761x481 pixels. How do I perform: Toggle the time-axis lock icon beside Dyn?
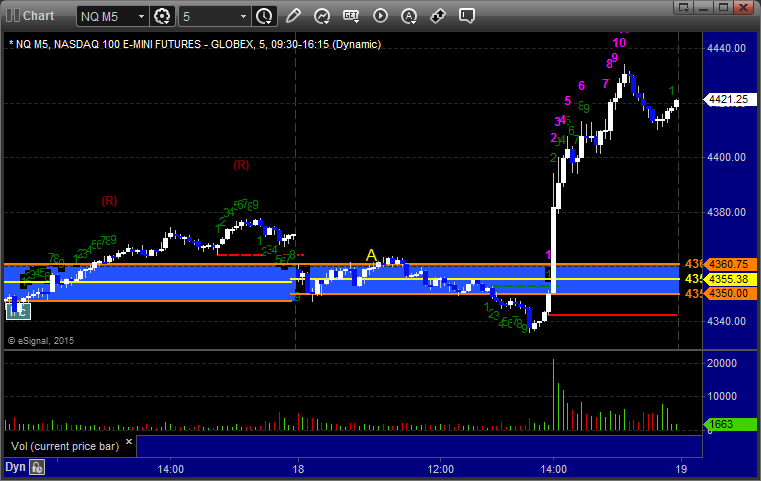click(x=37, y=467)
